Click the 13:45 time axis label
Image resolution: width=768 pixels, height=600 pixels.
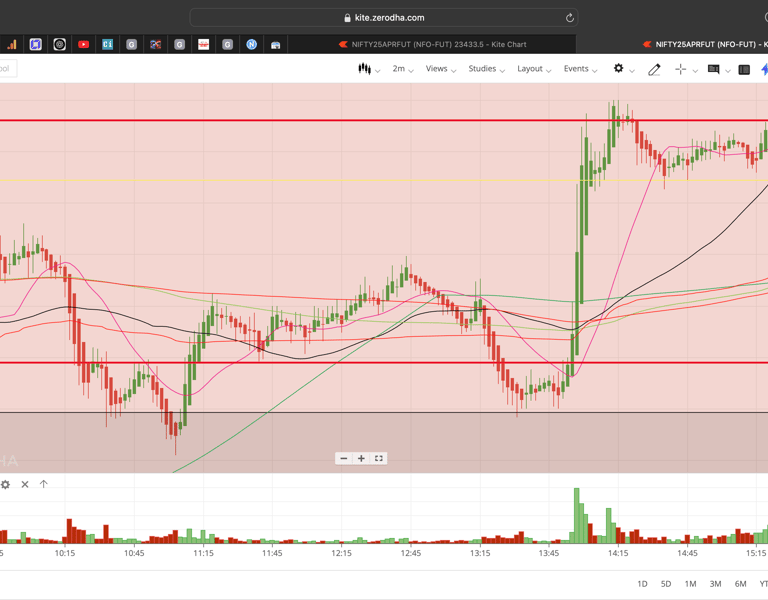pos(549,553)
